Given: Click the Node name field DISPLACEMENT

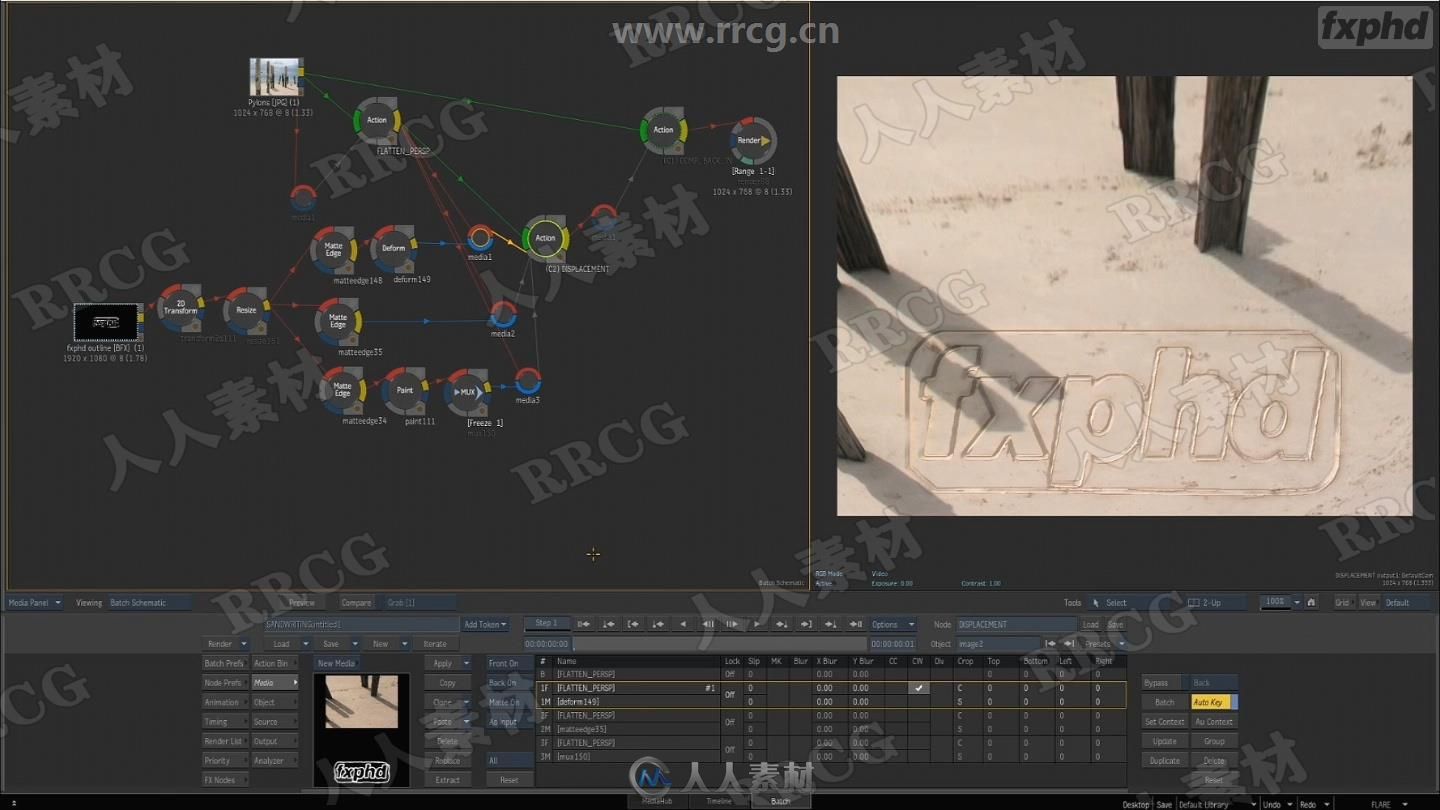Looking at the screenshot, I should 1017,624.
